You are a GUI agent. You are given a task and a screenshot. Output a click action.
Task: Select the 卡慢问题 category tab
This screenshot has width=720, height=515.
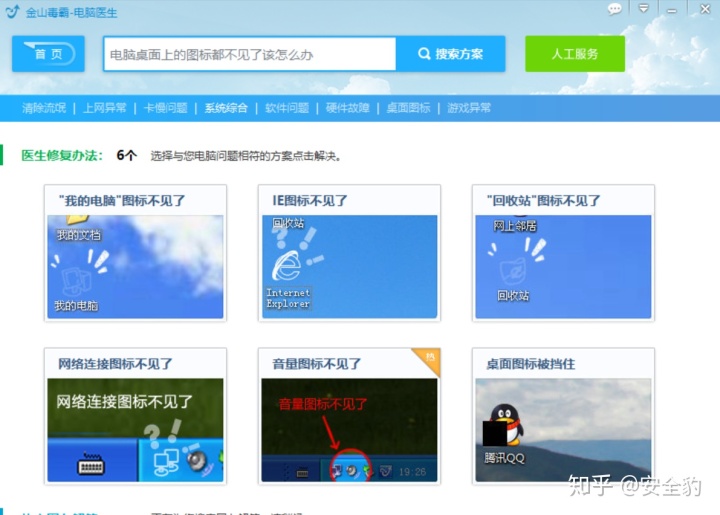pos(166,108)
